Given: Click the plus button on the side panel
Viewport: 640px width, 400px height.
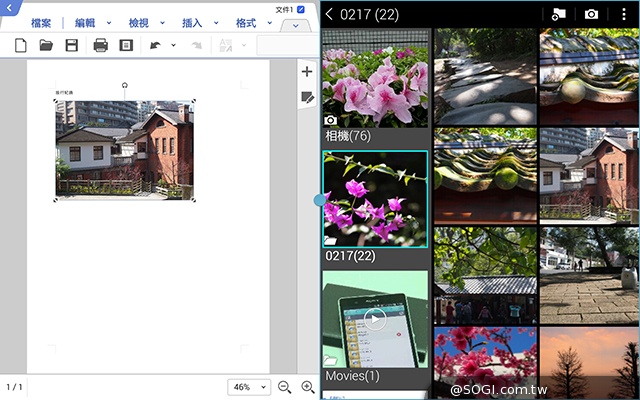Looking at the screenshot, I should (x=307, y=72).
